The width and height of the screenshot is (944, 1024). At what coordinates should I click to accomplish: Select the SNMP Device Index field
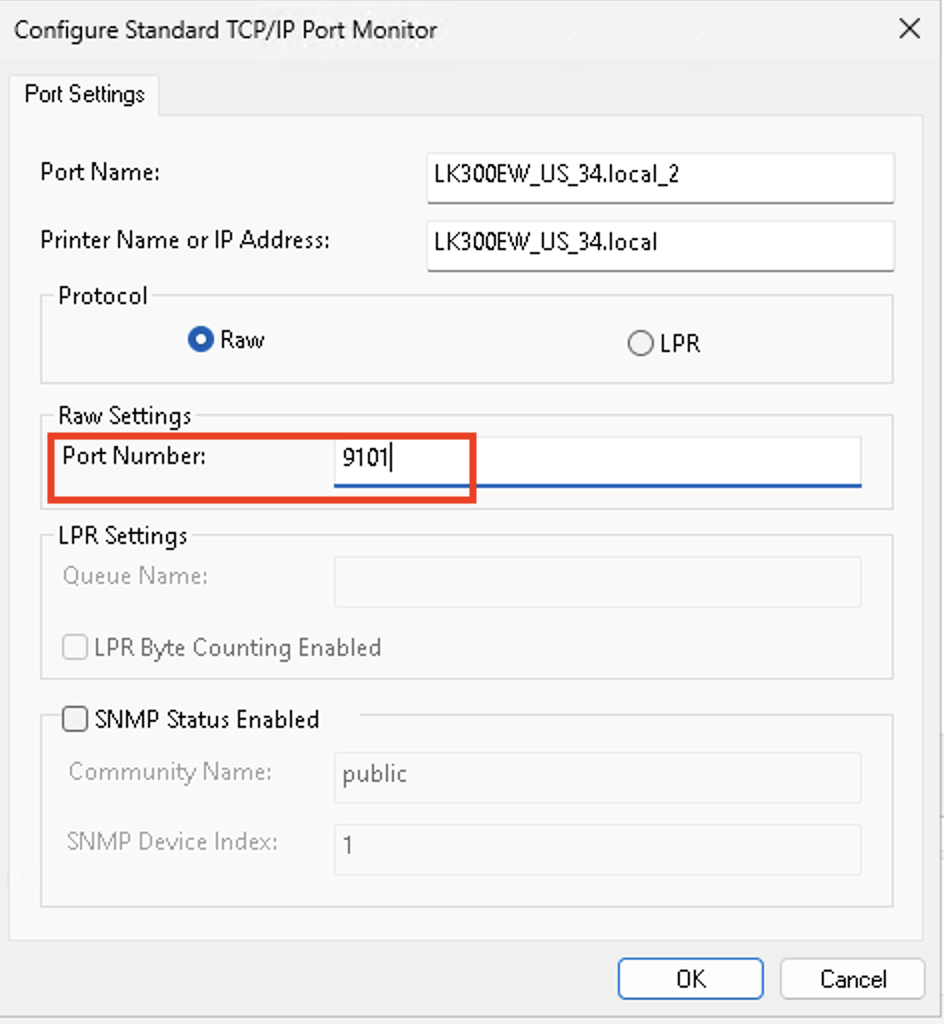pyautogui.click(x=596, y=849)
